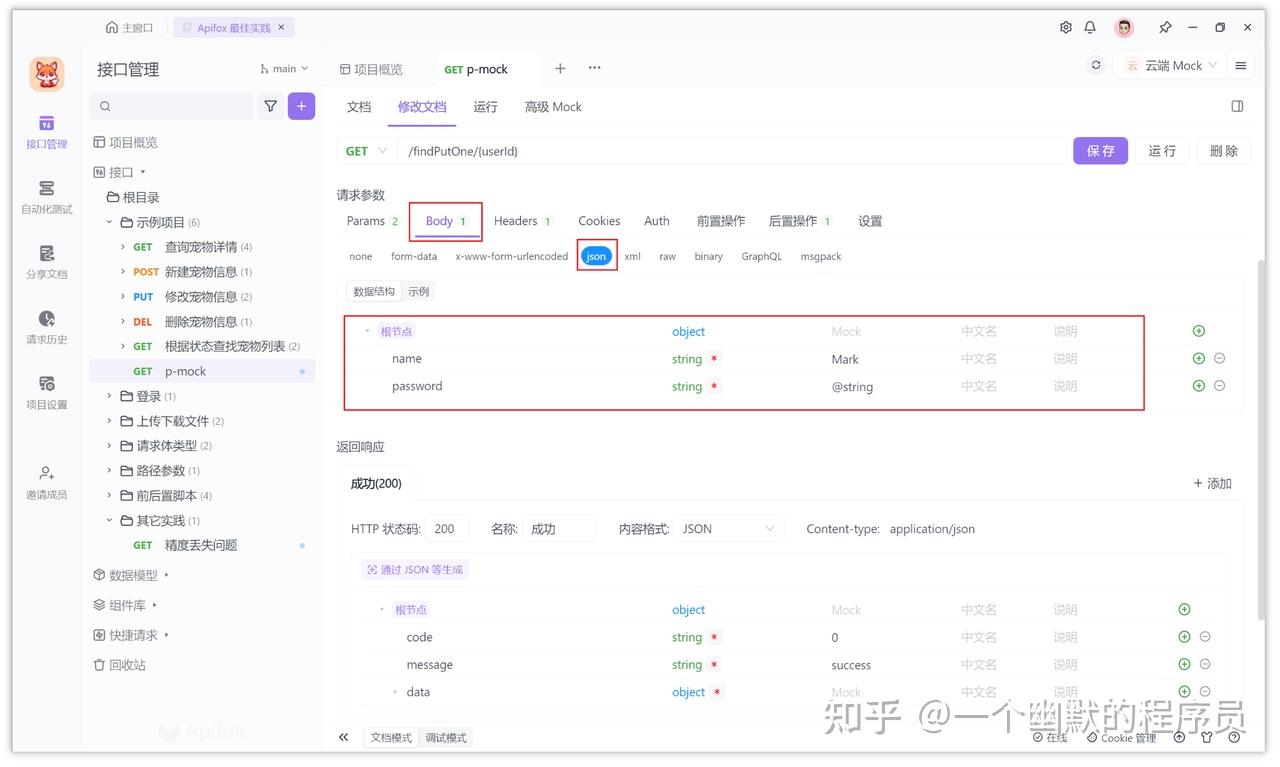Collapse the bottom panel double-arrow icon
1280x767 pixels.
tap(344, 737)
